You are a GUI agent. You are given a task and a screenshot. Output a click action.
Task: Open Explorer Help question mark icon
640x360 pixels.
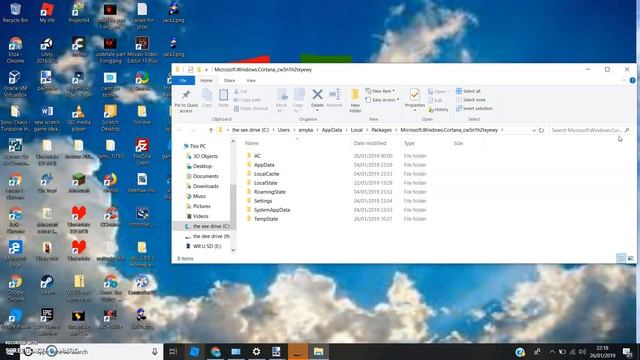(632, 80)
